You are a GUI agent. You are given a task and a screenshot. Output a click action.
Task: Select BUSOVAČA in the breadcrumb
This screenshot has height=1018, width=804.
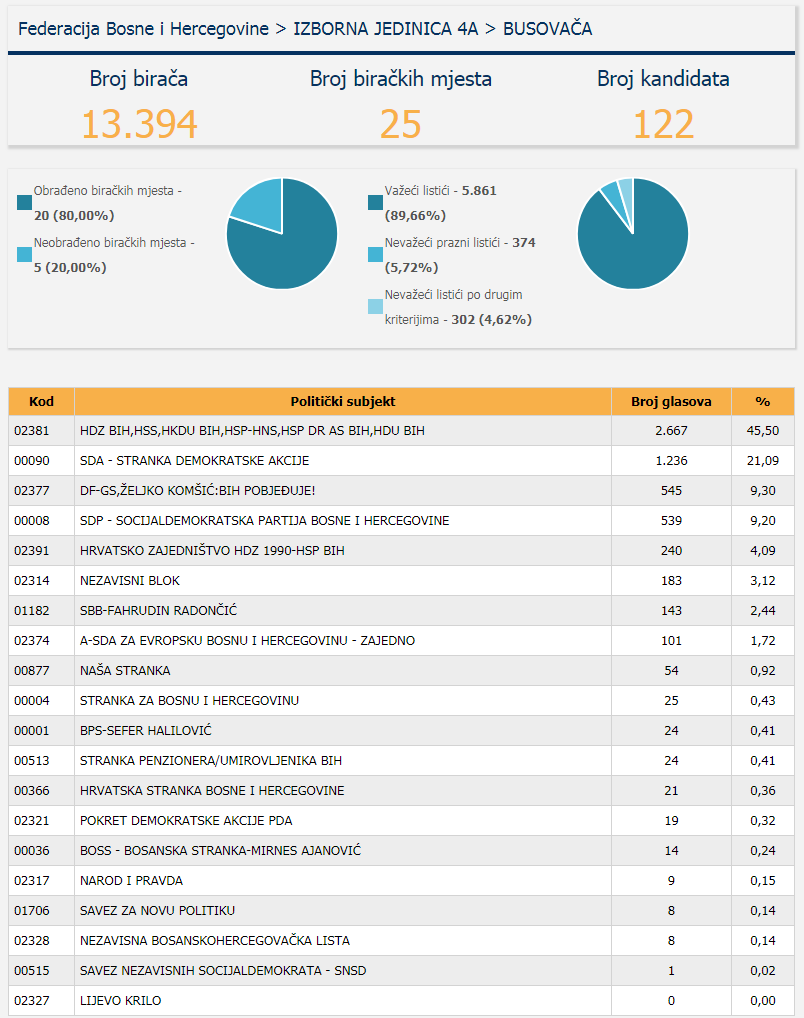(x=547, y=29)
